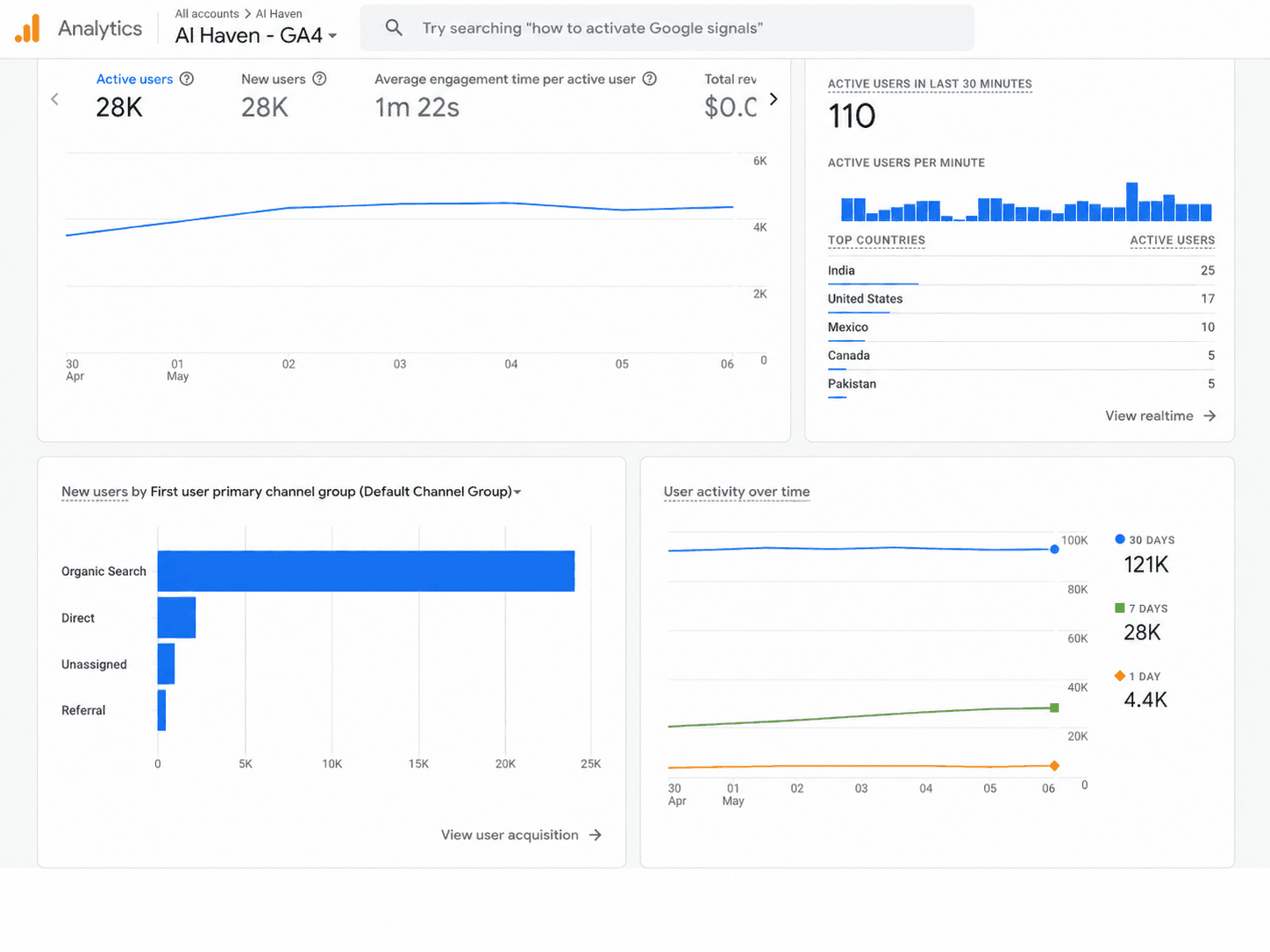Click the Active Users Per Minute label
1270x952 pixels.
click(906, 163)
